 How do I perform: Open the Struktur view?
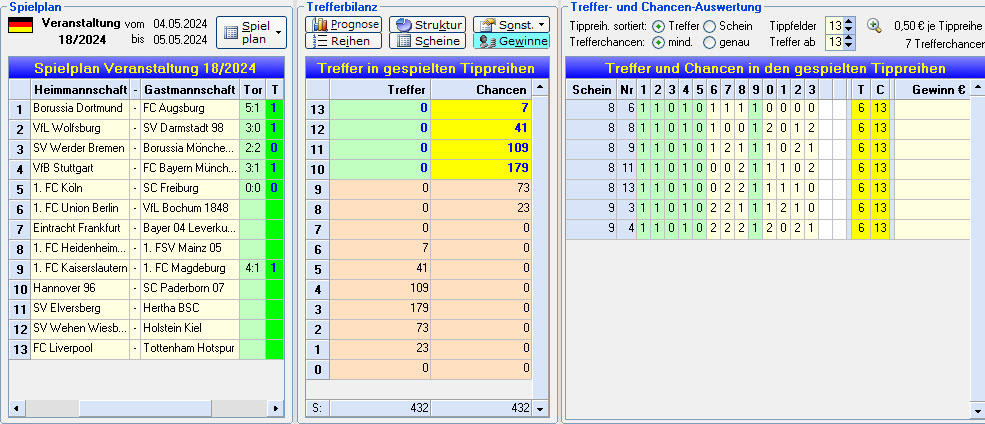pyautogui.click(x=428, y=24)
